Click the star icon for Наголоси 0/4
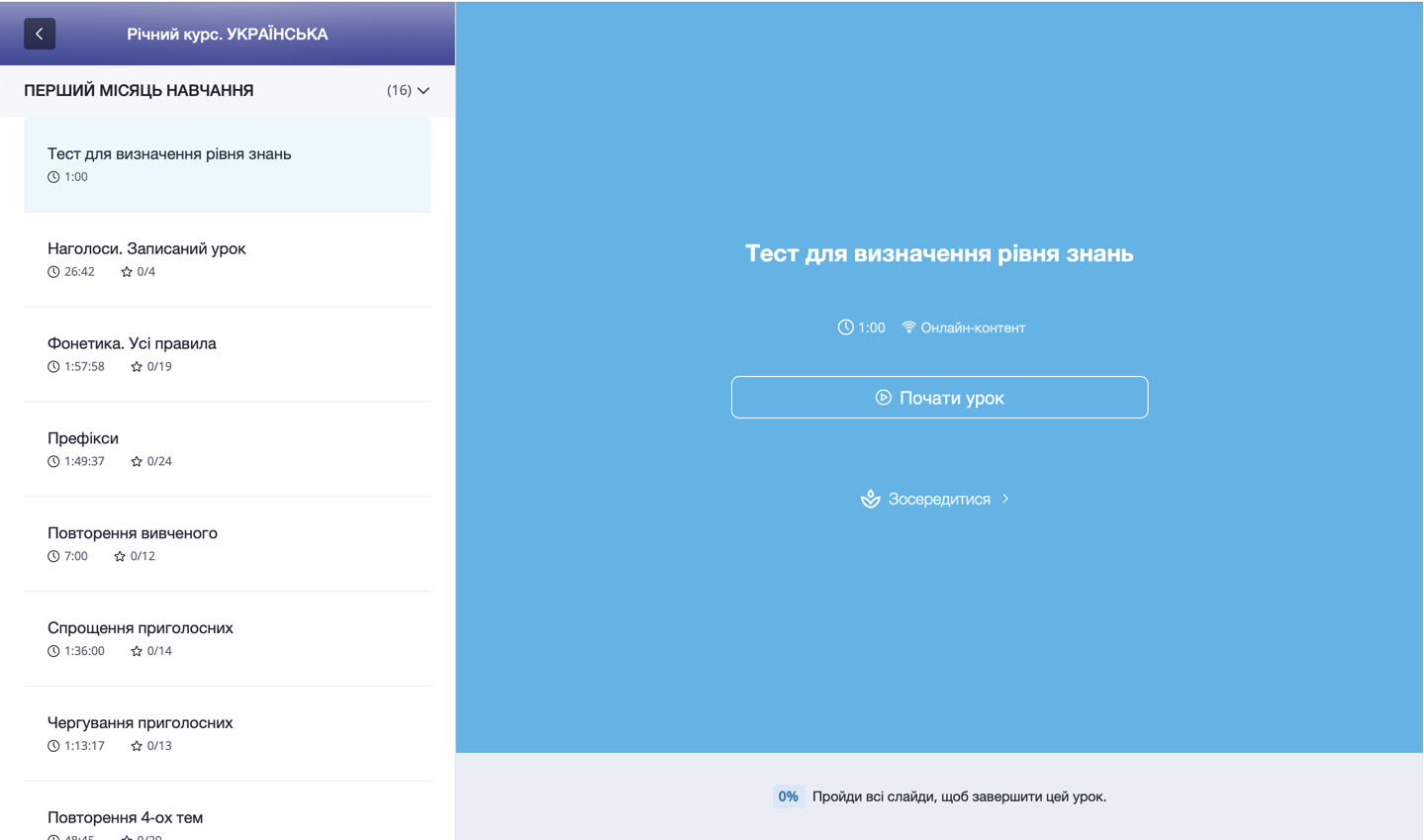The height and width of the screenshot is (840, 1424). coord(127,272)
